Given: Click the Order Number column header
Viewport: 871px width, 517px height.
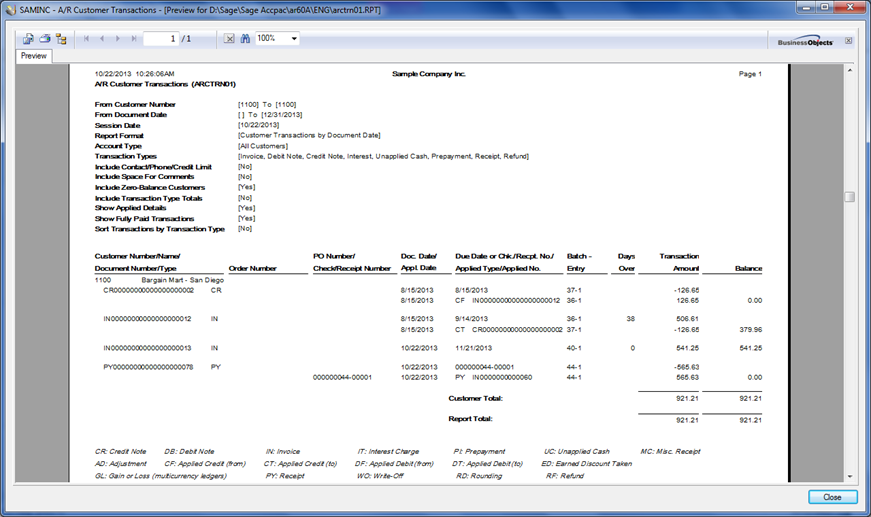Looking at the screenshot, I should click(253, 269).
